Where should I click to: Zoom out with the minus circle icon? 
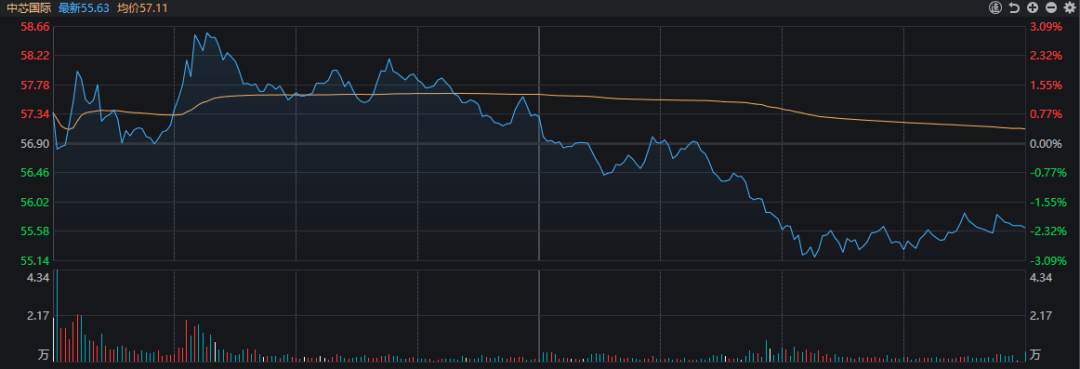[1051, 8]
